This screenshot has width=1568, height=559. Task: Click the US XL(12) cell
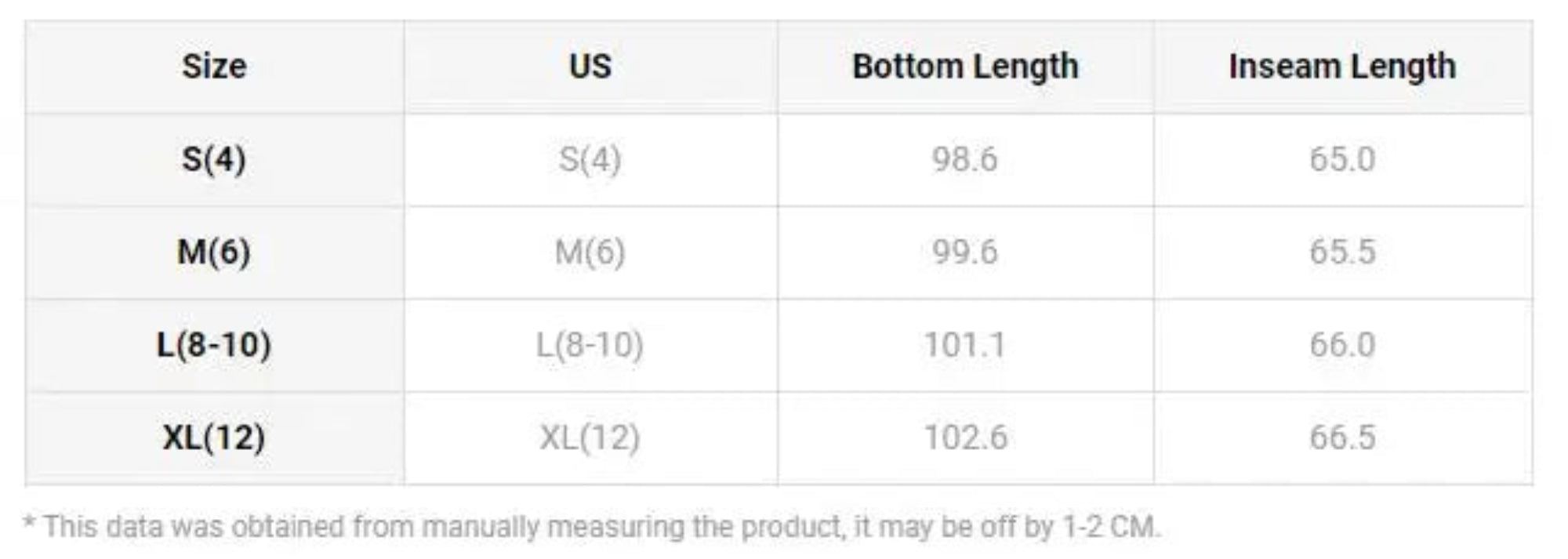coord(590,437)
